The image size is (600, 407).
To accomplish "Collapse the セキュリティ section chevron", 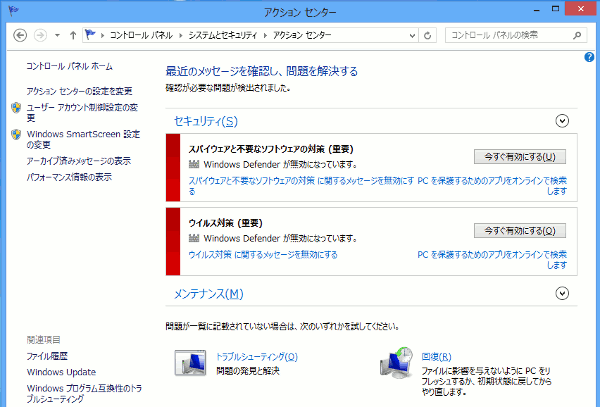I will 562,121.
